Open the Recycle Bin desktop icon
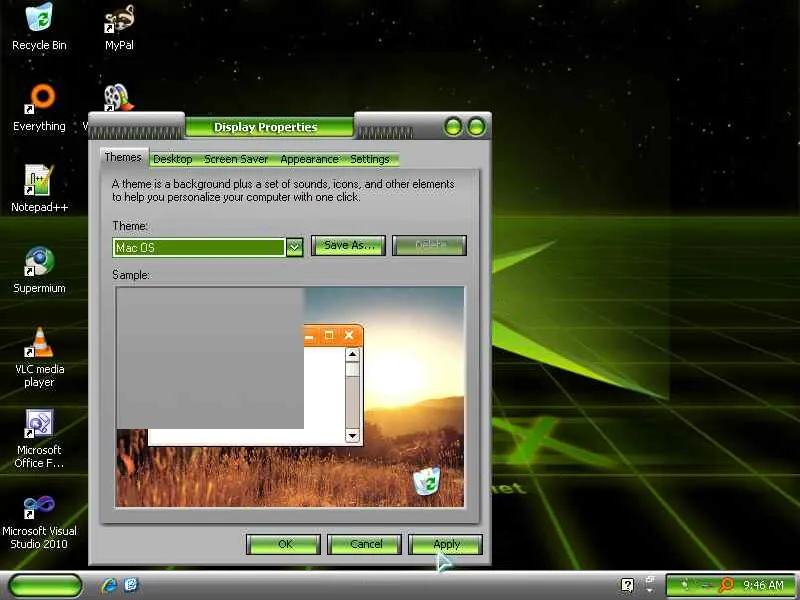 [x=39, y=27]
